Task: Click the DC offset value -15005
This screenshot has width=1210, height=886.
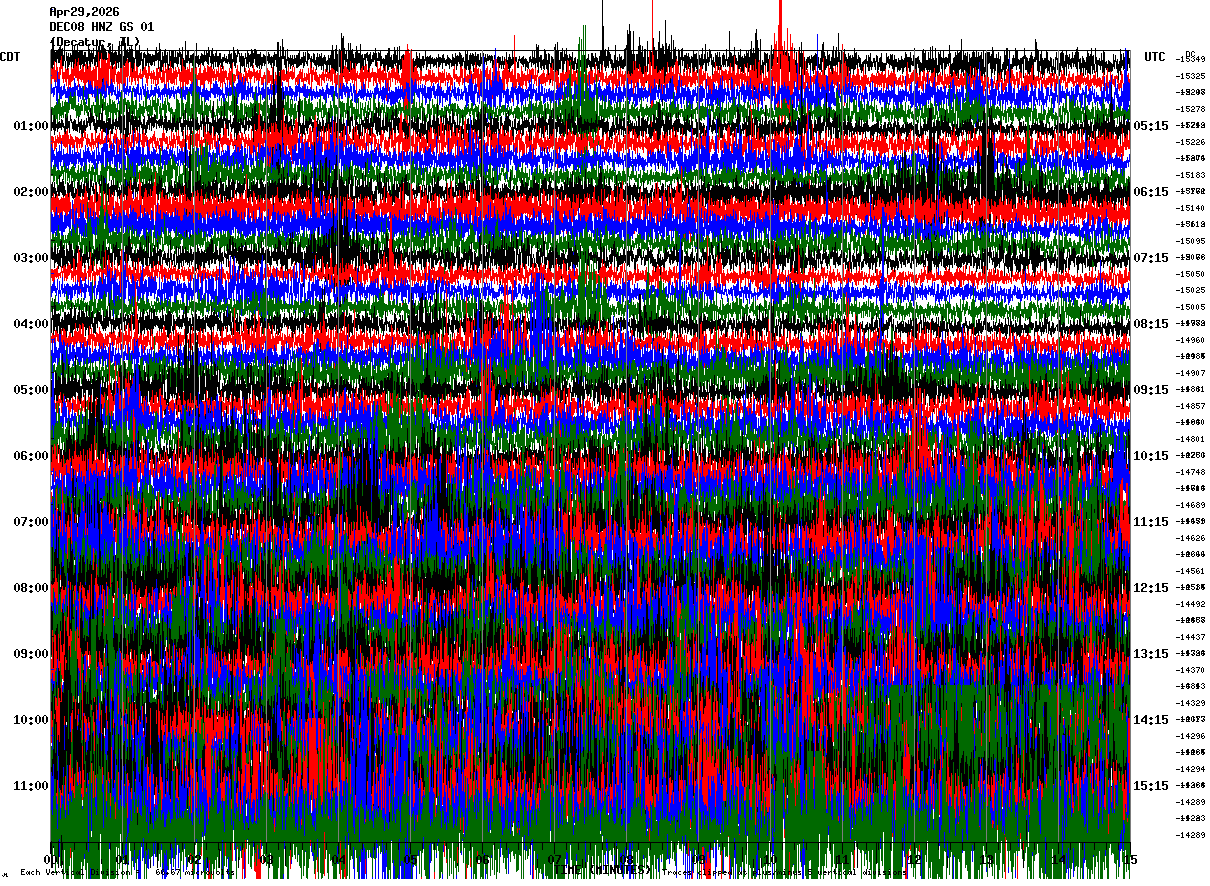Action: pos(1190,307)
